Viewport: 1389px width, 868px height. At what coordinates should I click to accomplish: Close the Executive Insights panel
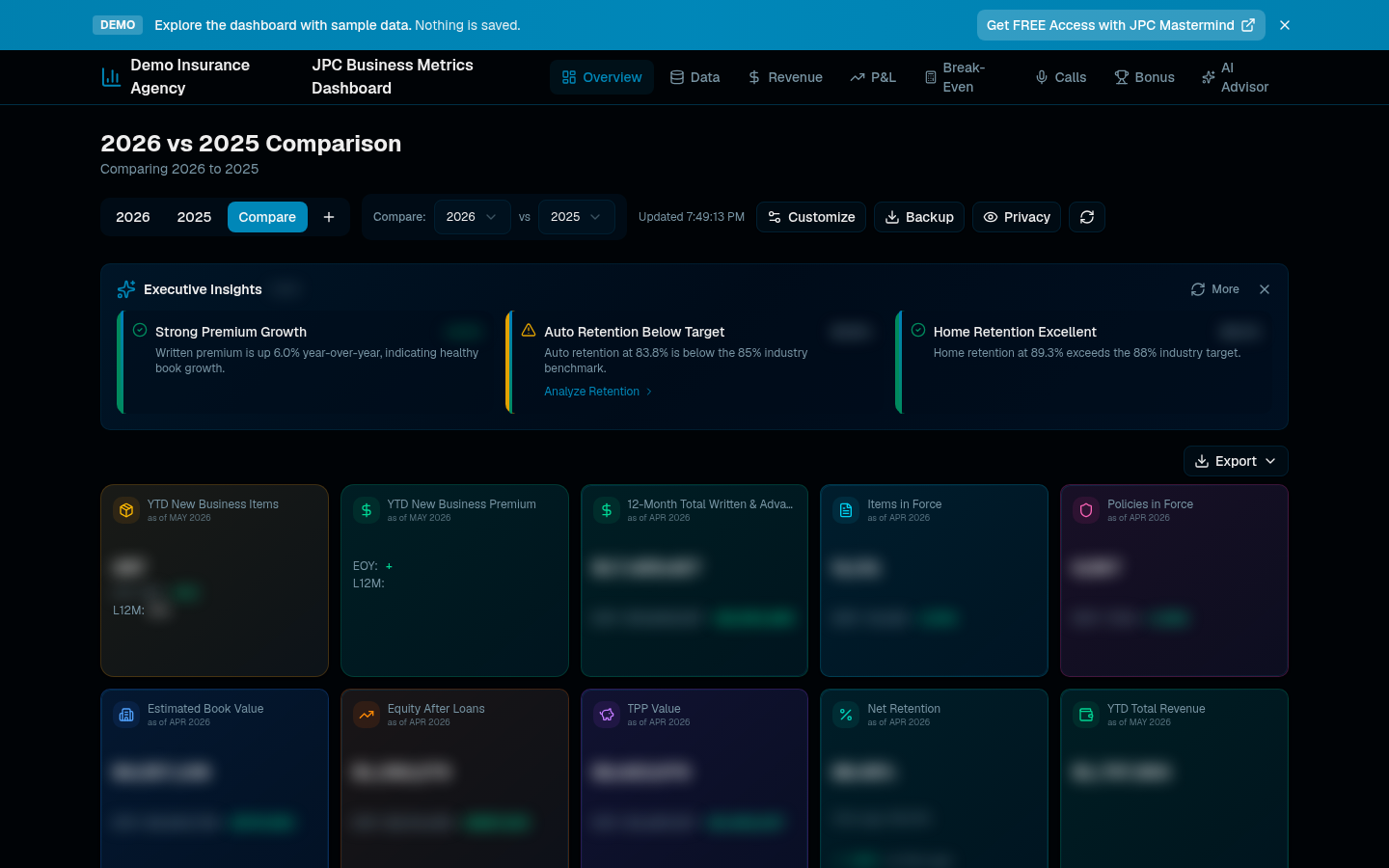coord(1265,289)
